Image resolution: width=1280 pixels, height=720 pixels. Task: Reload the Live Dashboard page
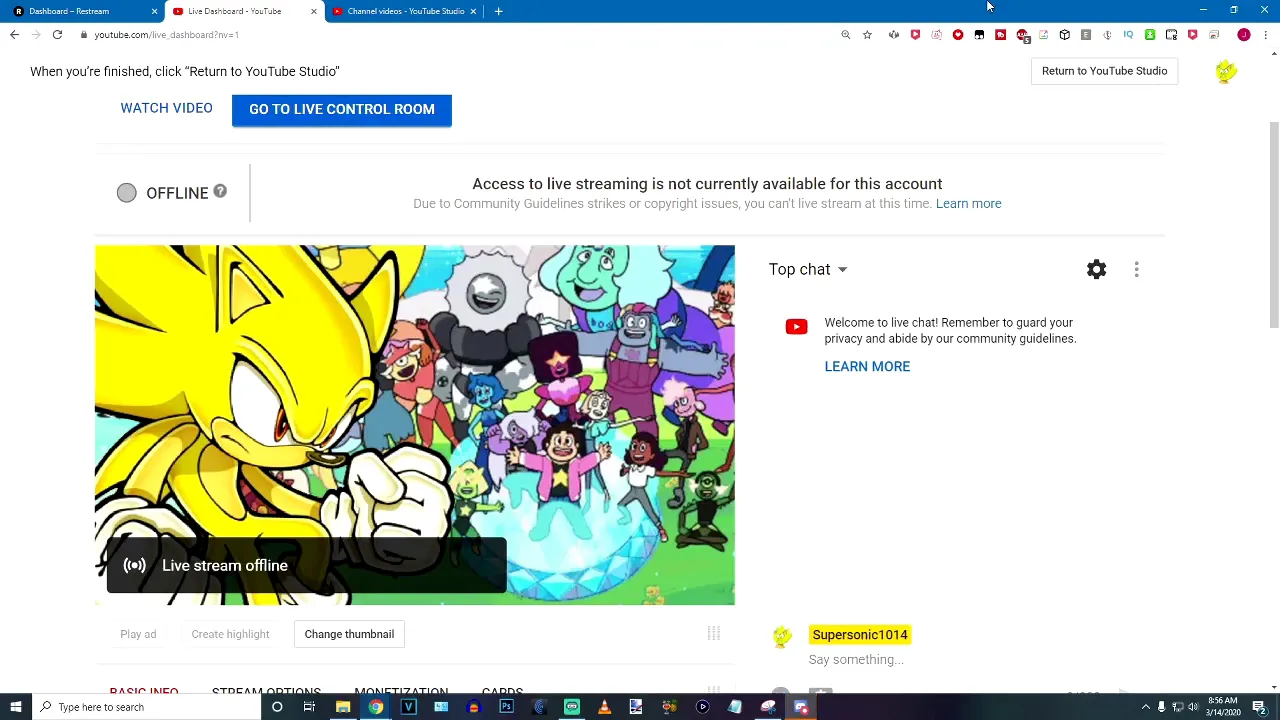coord(57,35)
